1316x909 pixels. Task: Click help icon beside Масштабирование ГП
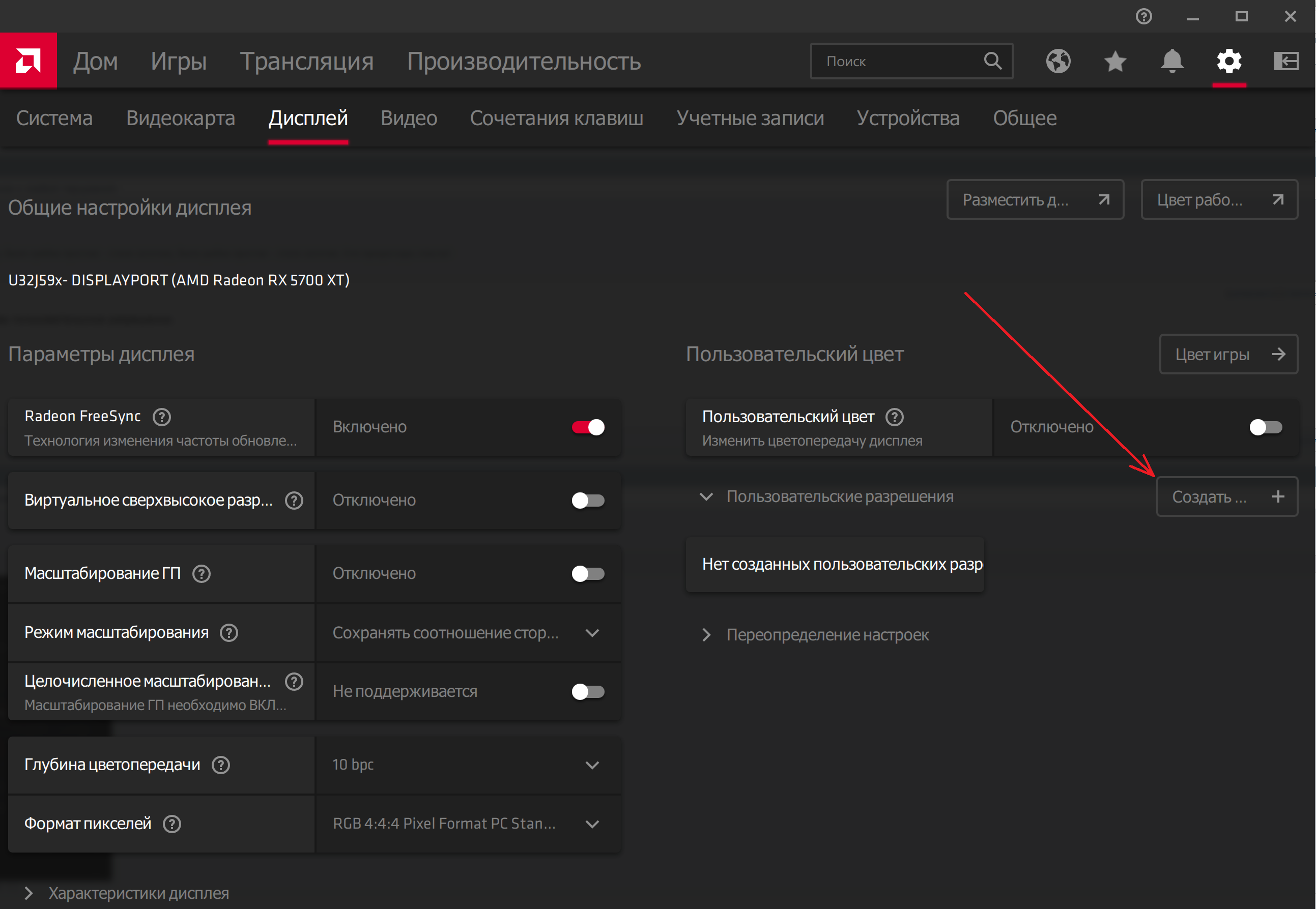coord(201,574)
